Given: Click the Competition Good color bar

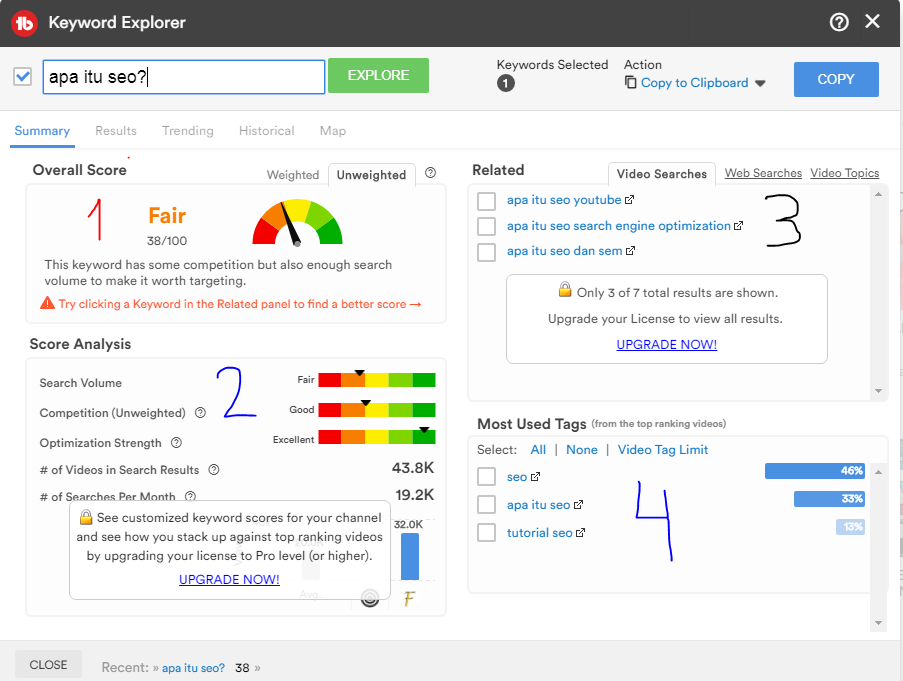Looking at the screenshot, I should 377,410.
